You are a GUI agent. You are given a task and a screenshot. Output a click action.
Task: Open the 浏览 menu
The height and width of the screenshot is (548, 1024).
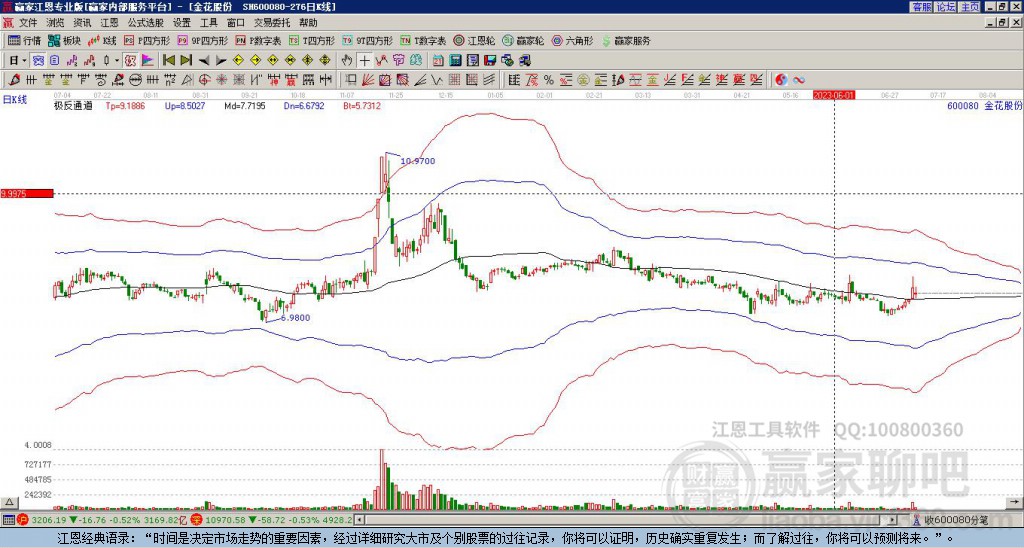56,23
